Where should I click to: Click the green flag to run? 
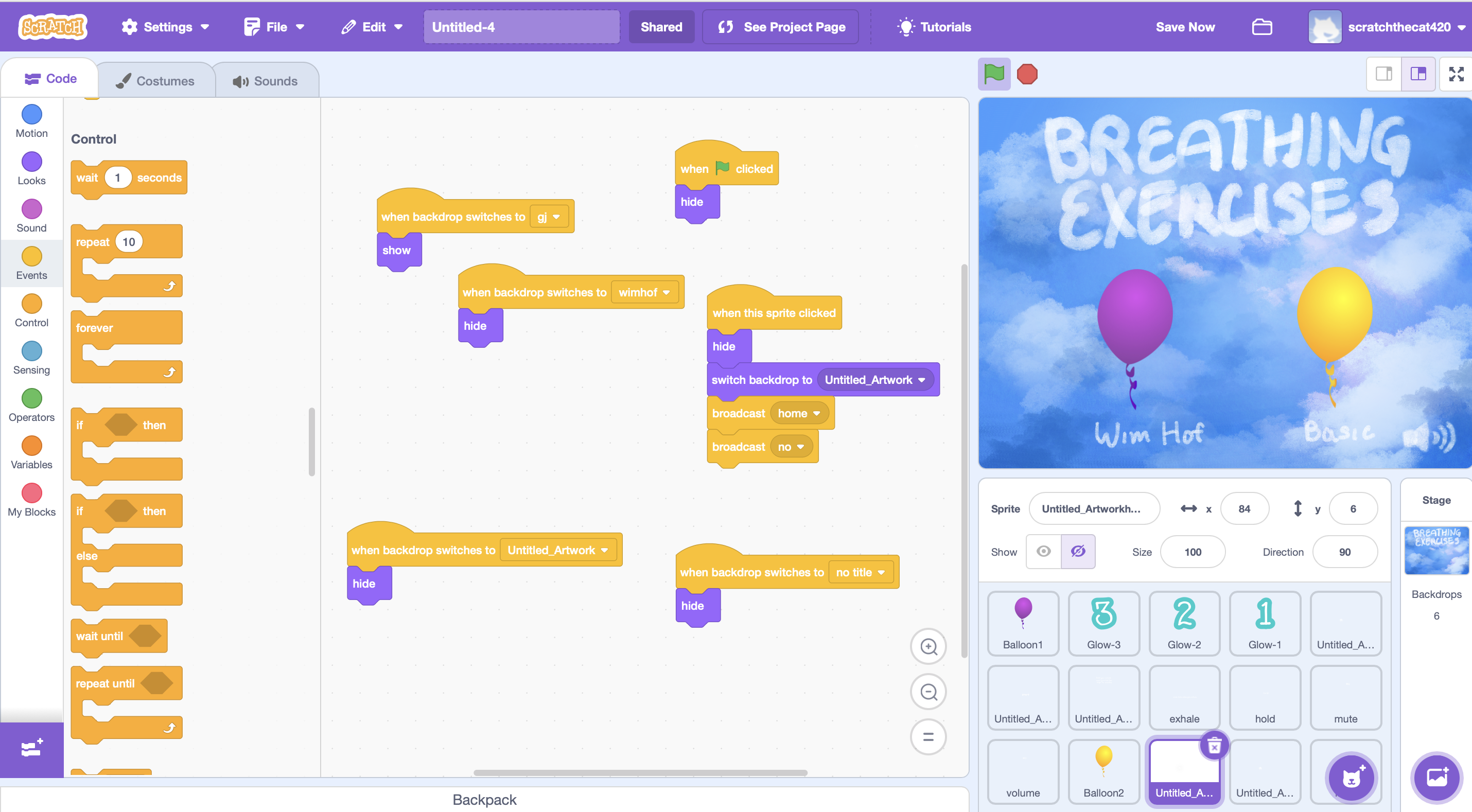tap(994, 74)
